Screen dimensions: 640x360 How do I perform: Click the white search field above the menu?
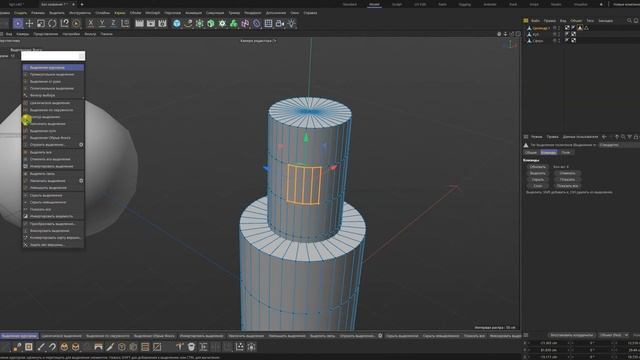pos(53,56)
